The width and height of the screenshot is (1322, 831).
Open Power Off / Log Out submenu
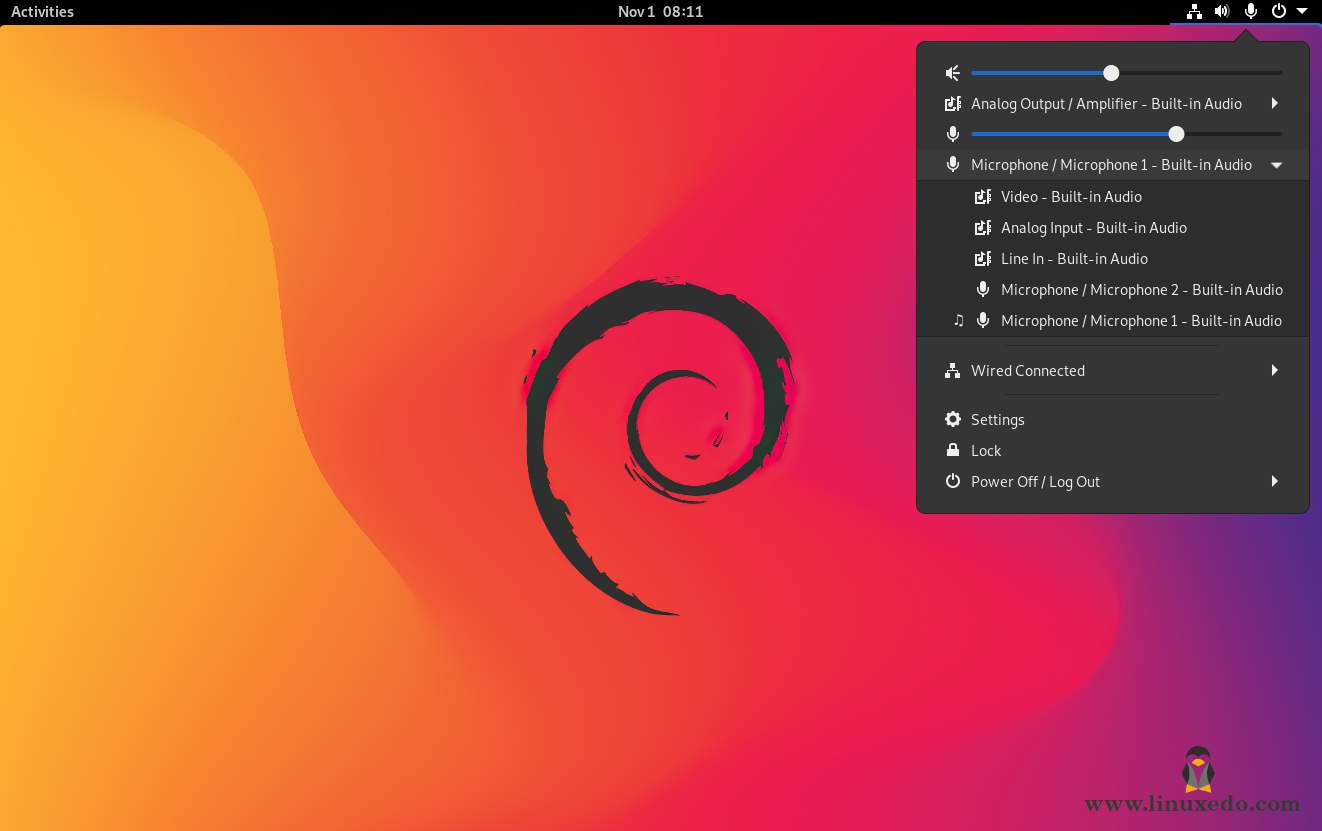1113,482
